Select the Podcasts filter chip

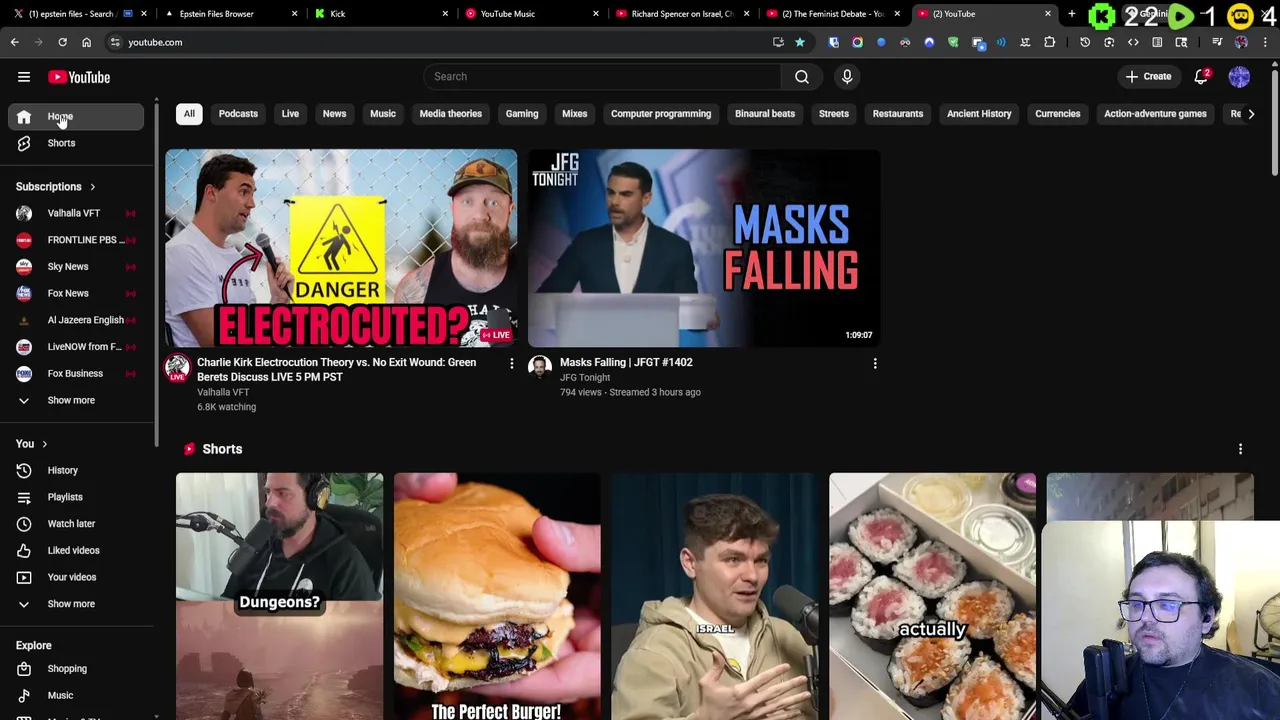[x=238, y=113]
